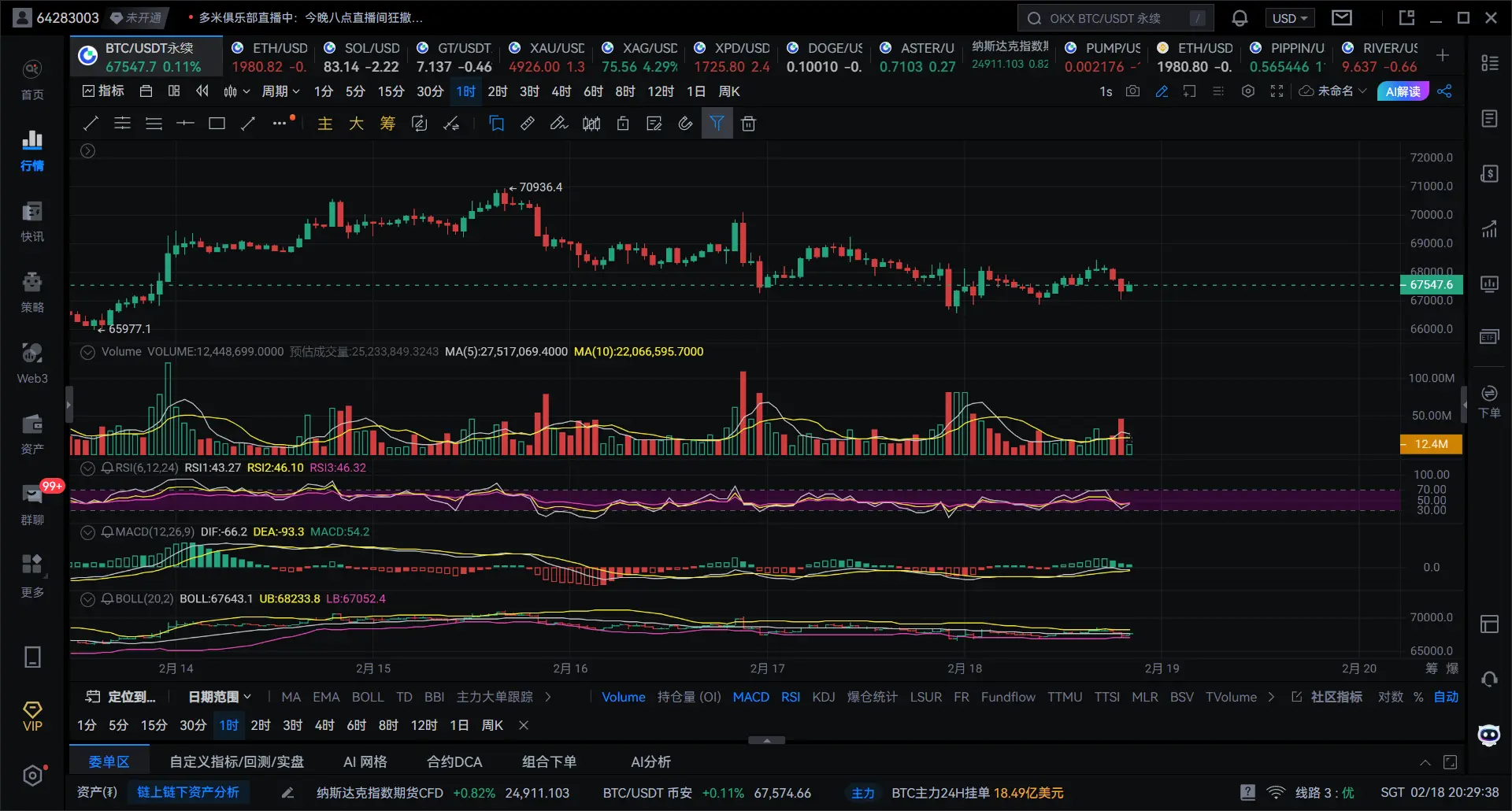Screen dimensions: 1512x811
Task: Take a chart screenshot with camera icon
Action: tap(1132, 91)
